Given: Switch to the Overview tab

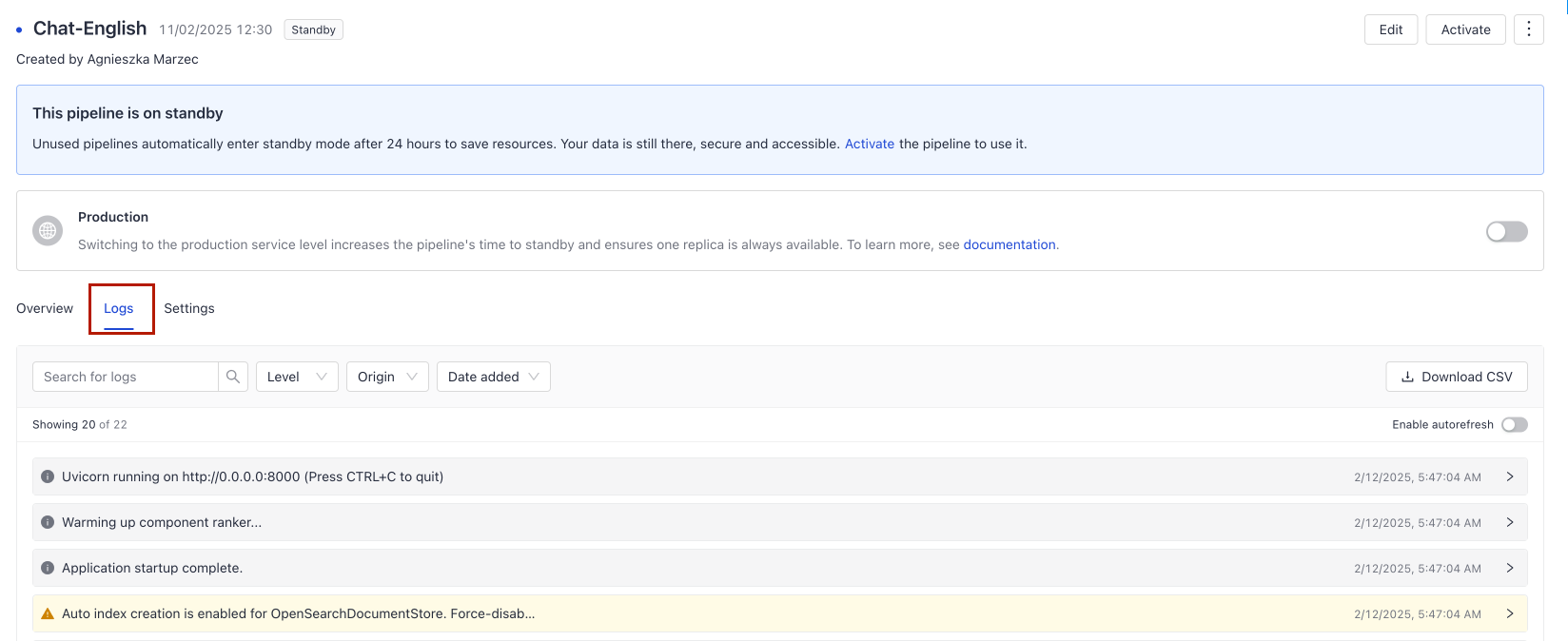Looking at the screenshot, I should coord(45,308).
